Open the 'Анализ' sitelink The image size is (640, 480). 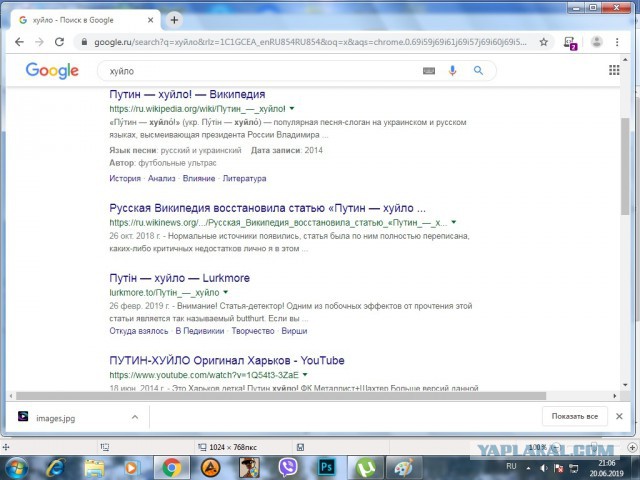coord(162,178)
